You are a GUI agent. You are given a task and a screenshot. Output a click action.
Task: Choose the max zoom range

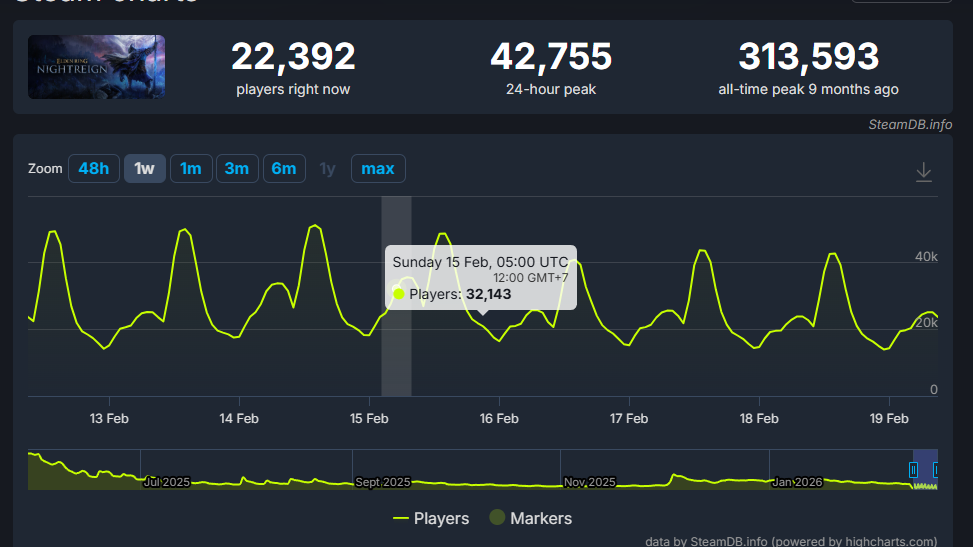378,168
